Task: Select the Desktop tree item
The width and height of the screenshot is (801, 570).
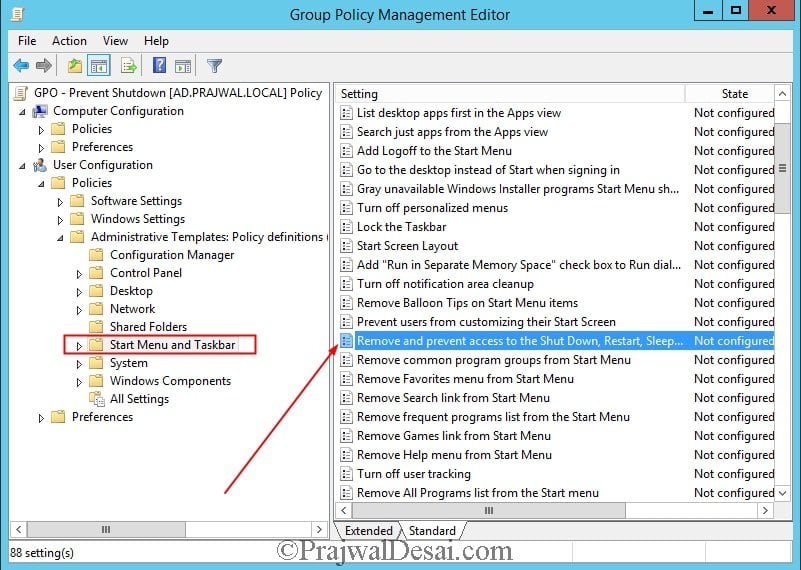Action: (x=131, y=291)
